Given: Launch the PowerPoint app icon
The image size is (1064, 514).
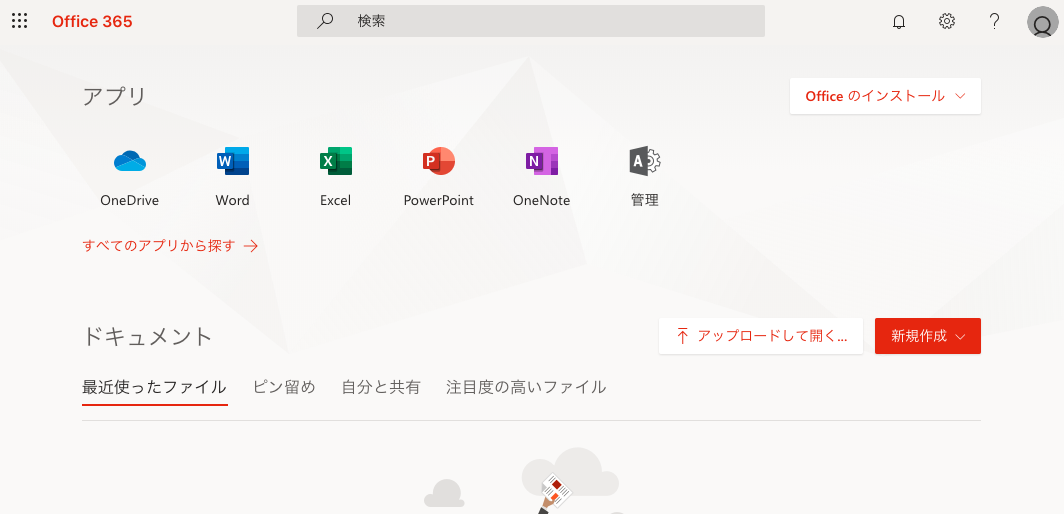Looking at the screenshot, I should (438, 161).
